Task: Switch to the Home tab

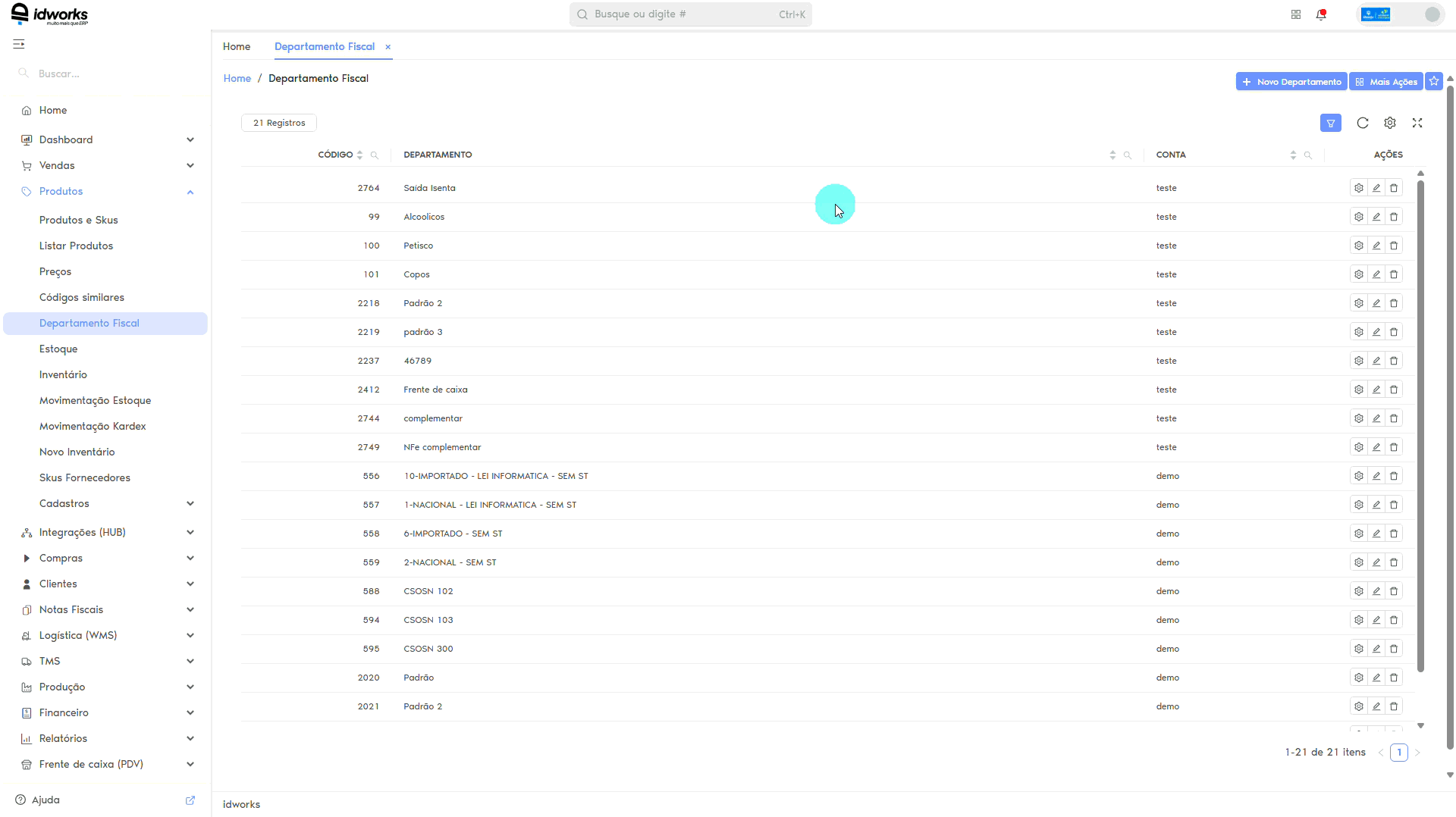Action: (237, 46)
